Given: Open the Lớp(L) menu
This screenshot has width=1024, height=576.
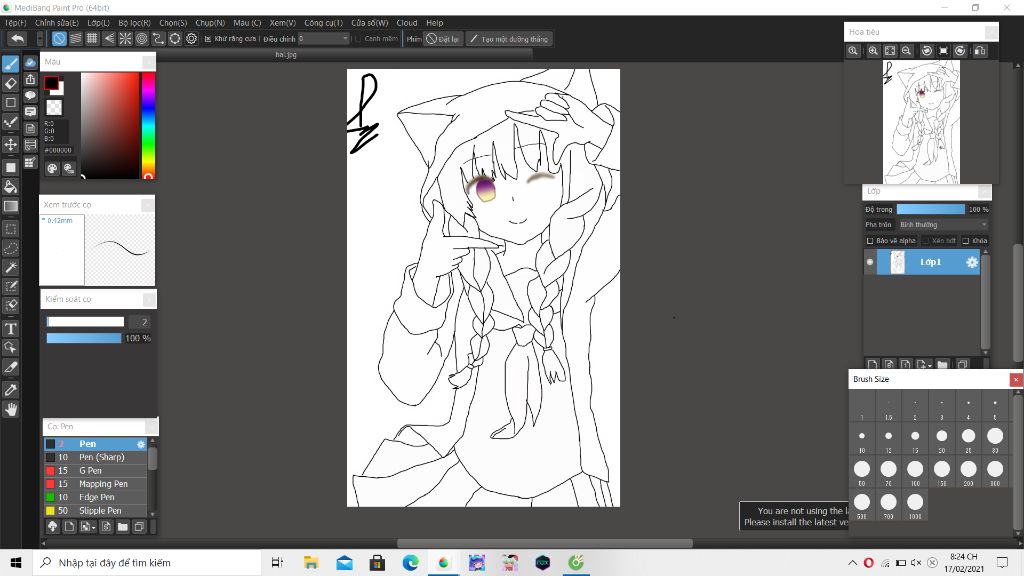Looking at the screenshot, I should pyautogui.click(x=98, y=22).
